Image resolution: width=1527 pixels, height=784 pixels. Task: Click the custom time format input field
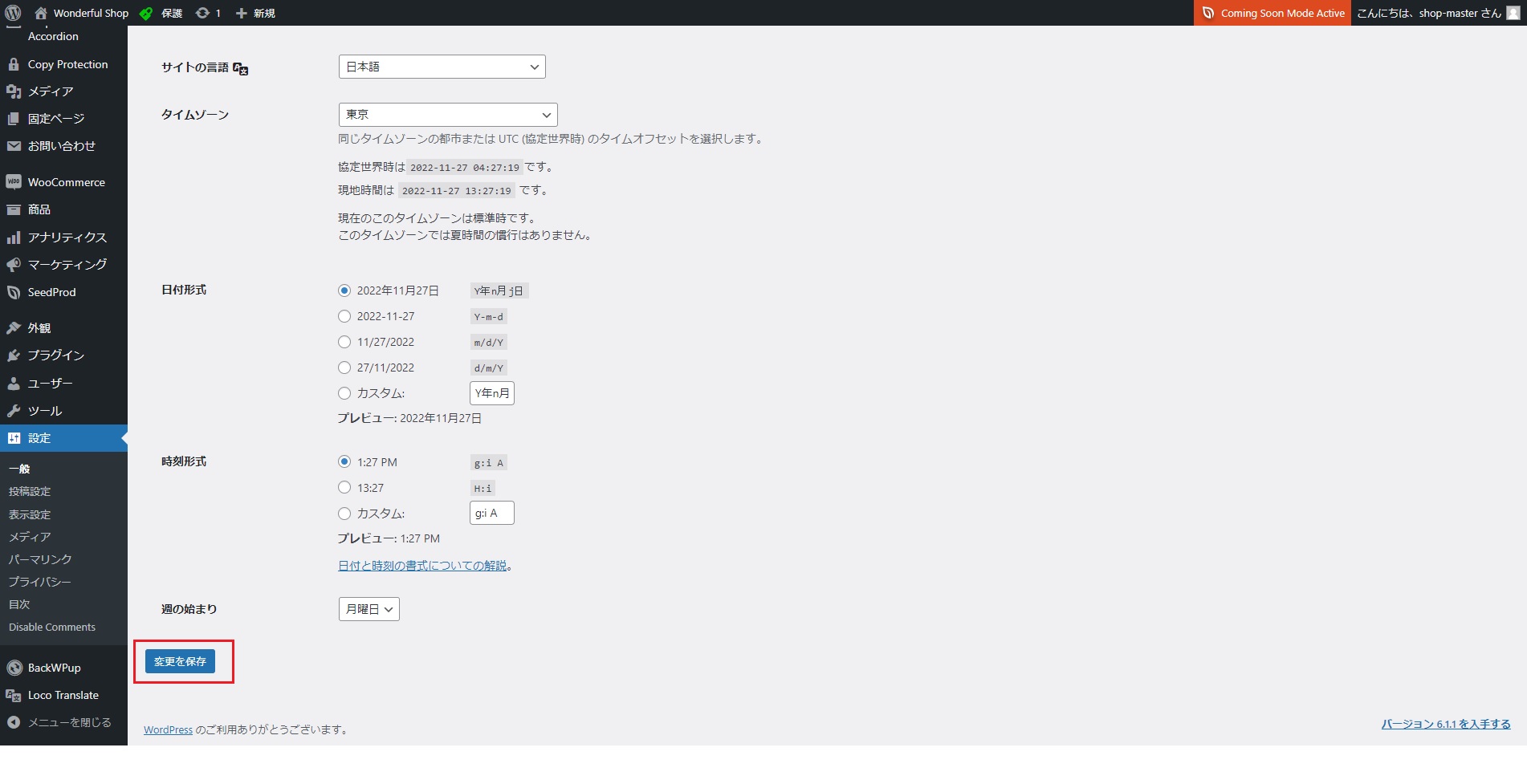pyautogui.click(x=491, y=514)
